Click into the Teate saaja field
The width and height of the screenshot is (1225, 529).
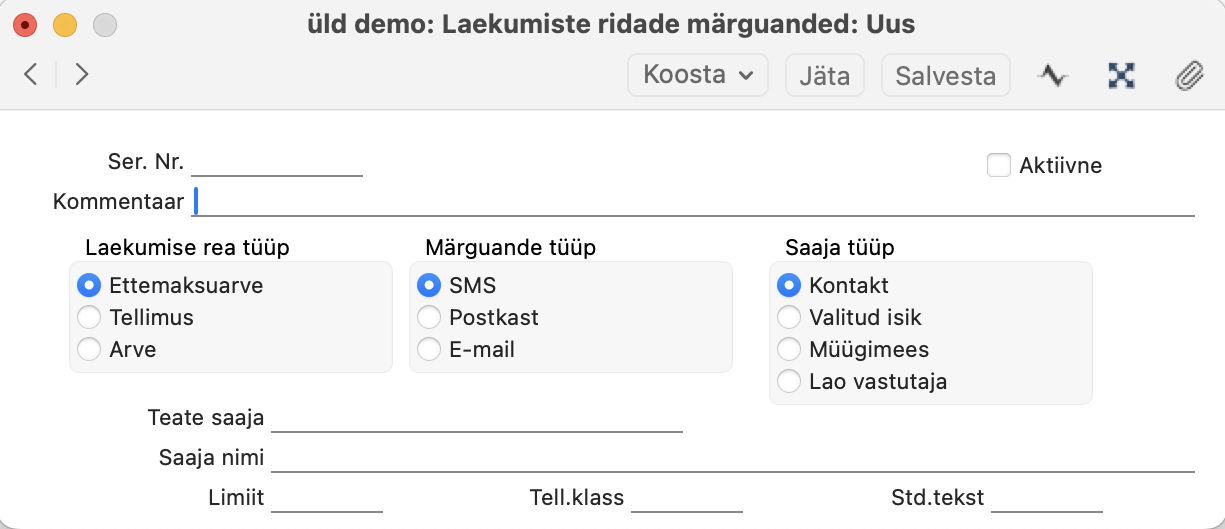476,418
